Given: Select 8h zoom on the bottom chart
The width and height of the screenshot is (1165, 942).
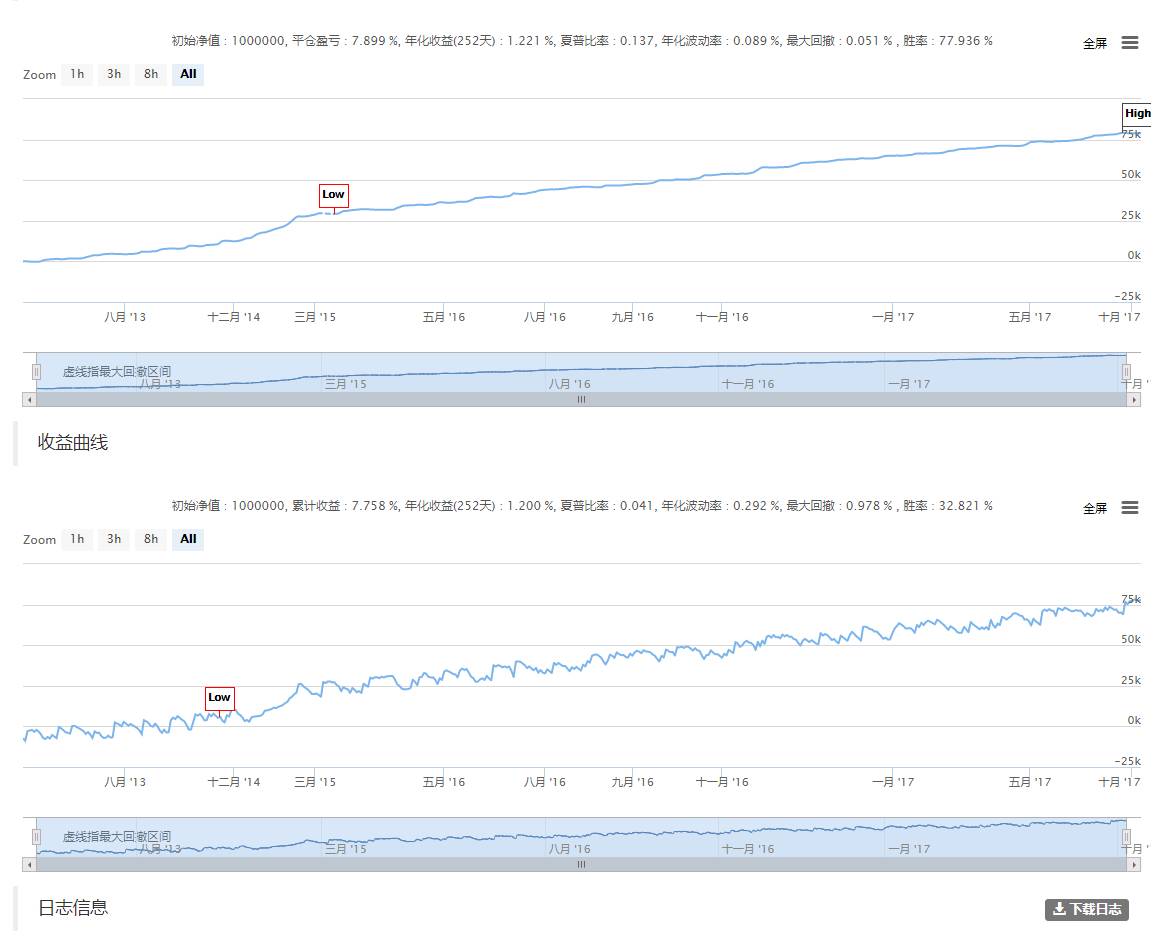Looking at the screenshot, I should tap(151, 539).
